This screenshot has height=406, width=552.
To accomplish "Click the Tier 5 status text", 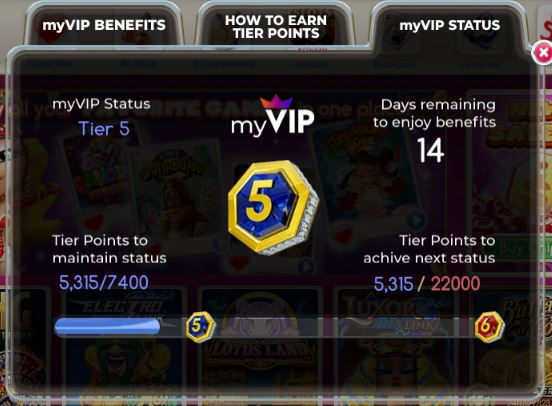I will 104,129.
